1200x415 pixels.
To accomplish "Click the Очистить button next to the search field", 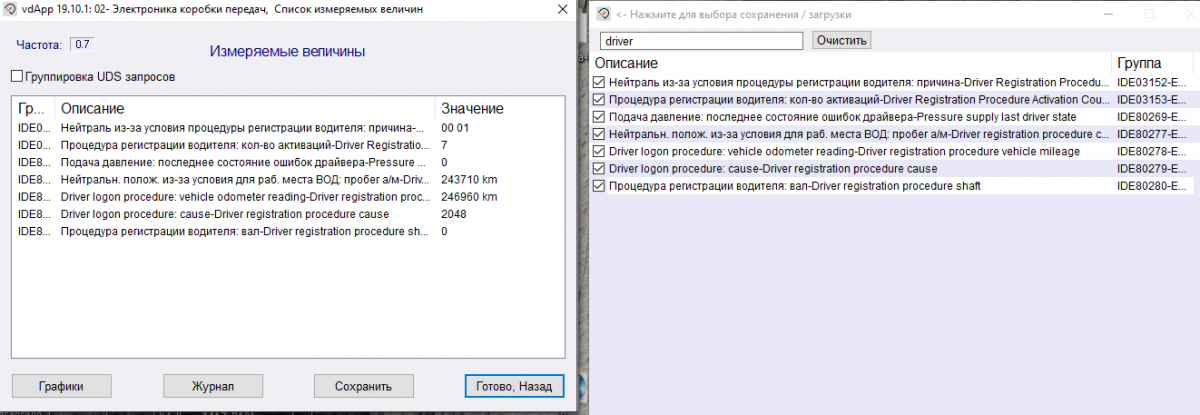I will point(841,41).
